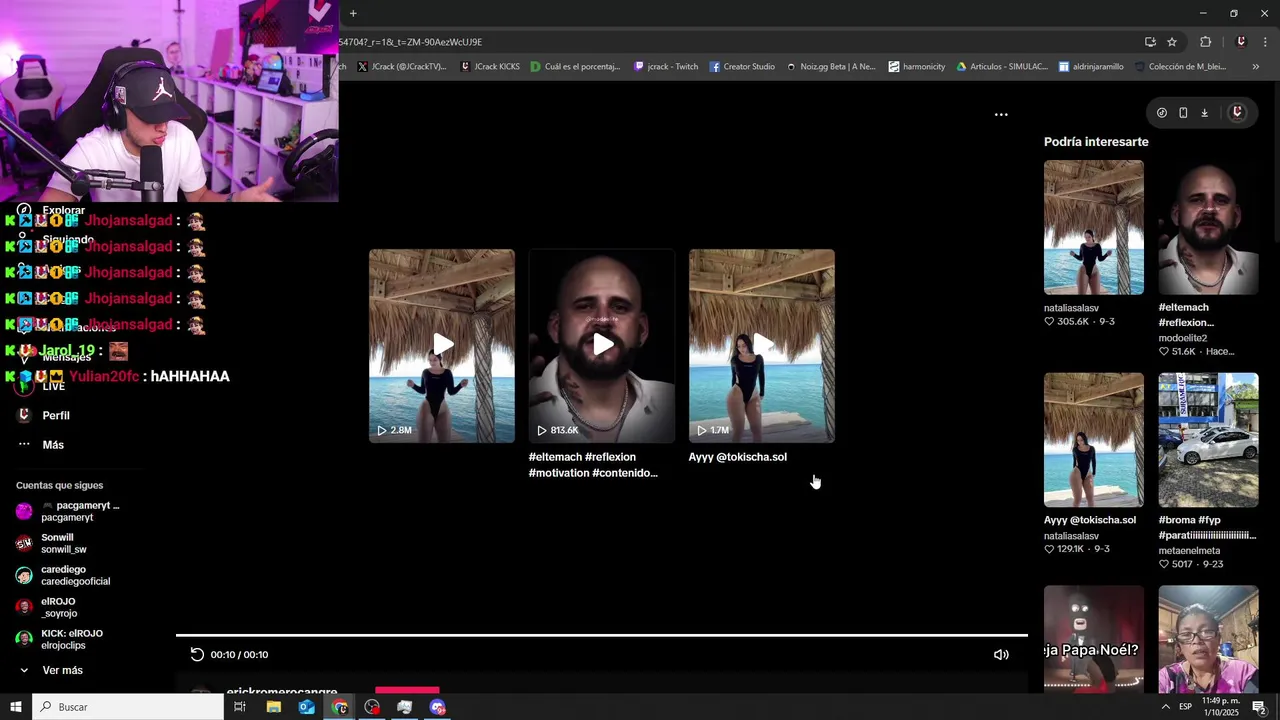Viewport: 1280px width, 720px height.
Task: Change the ESP keyboard language
Action: click(x=1185, y=707)
